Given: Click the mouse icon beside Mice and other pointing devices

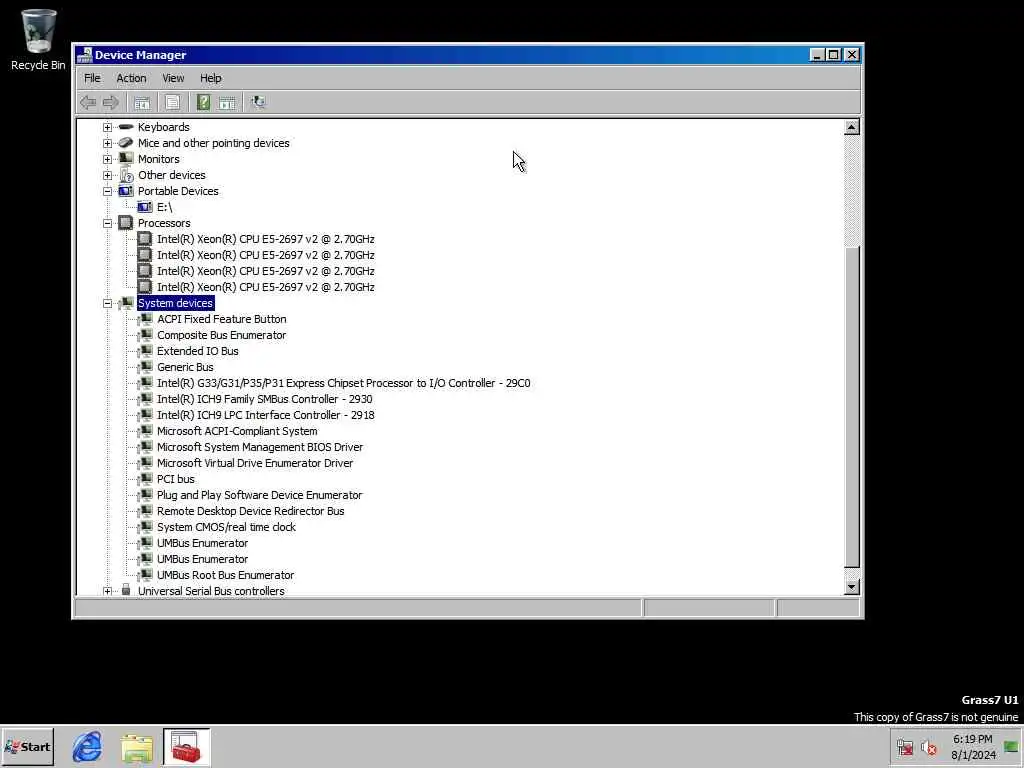Looking at the screenshot, I should 126,143.
